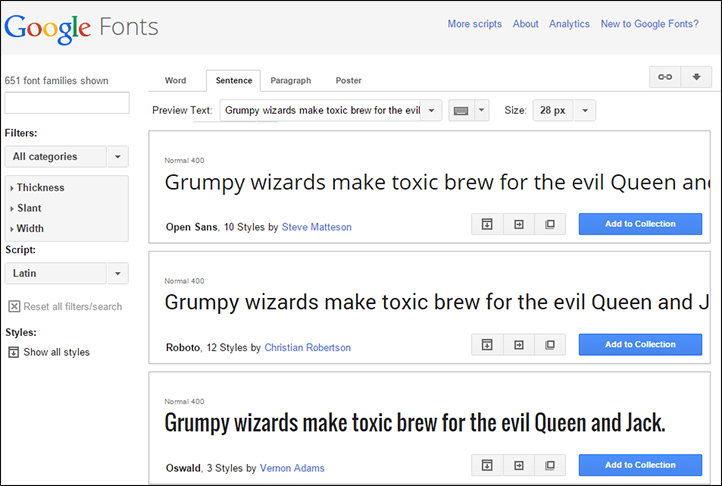Click the Google Fonts logo
Screen dimensions: 722x486
tap(82, 28)
